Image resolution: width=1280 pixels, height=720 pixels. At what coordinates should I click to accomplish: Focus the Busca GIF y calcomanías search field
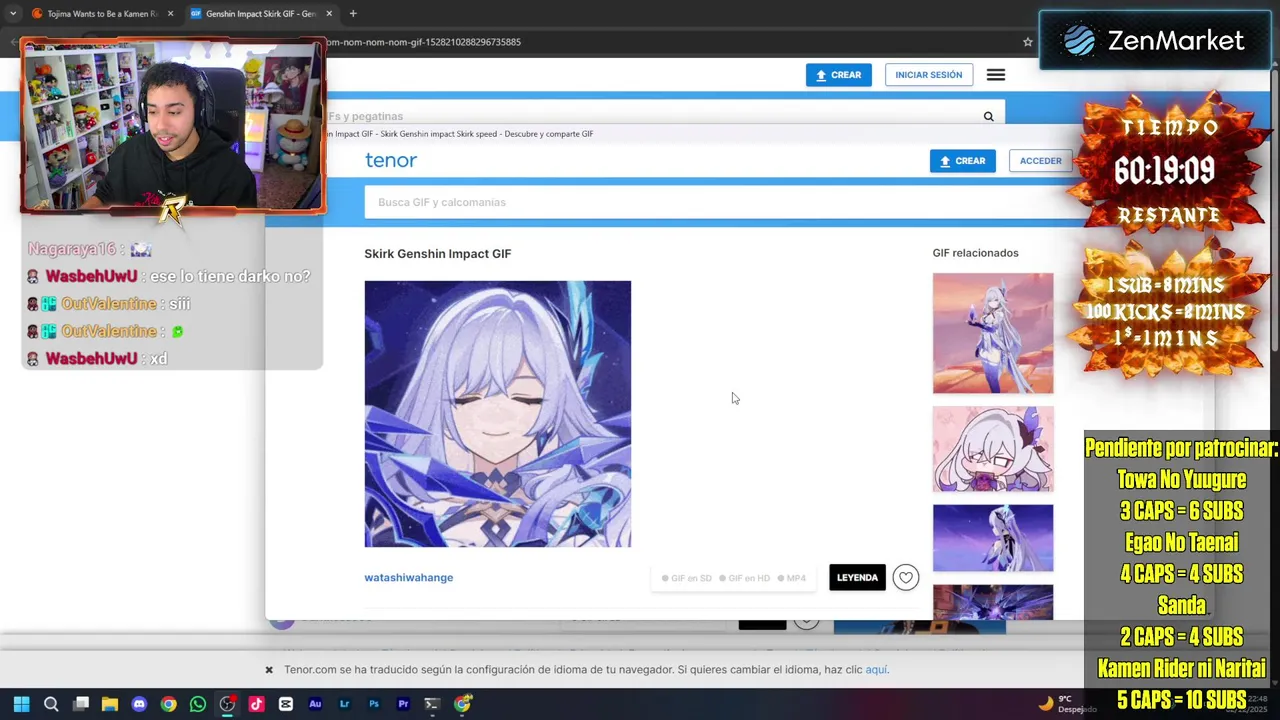pos(725,202)
